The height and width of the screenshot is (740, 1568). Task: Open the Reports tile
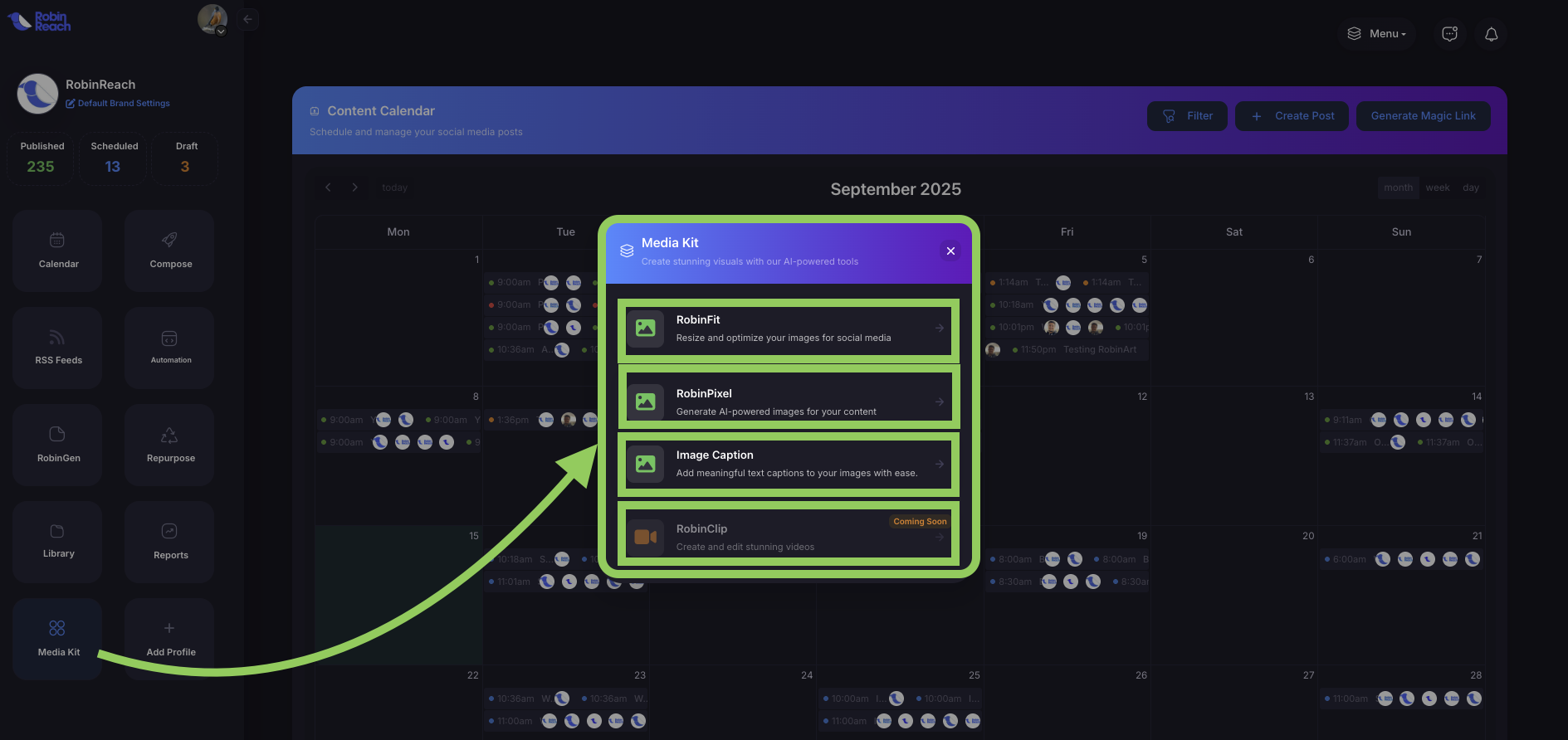pos(169,542)
